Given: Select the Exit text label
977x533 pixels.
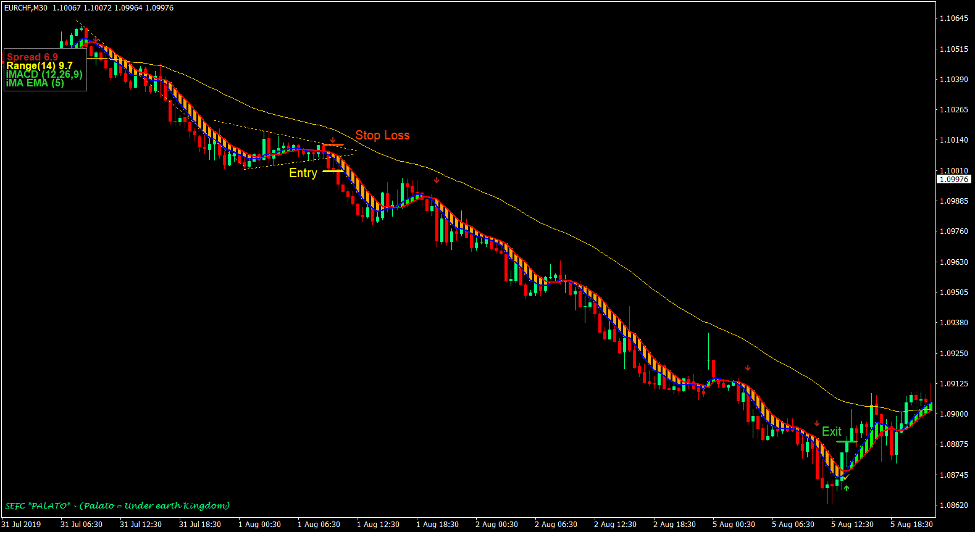Looking at the screenshot, I should (832, 431).
